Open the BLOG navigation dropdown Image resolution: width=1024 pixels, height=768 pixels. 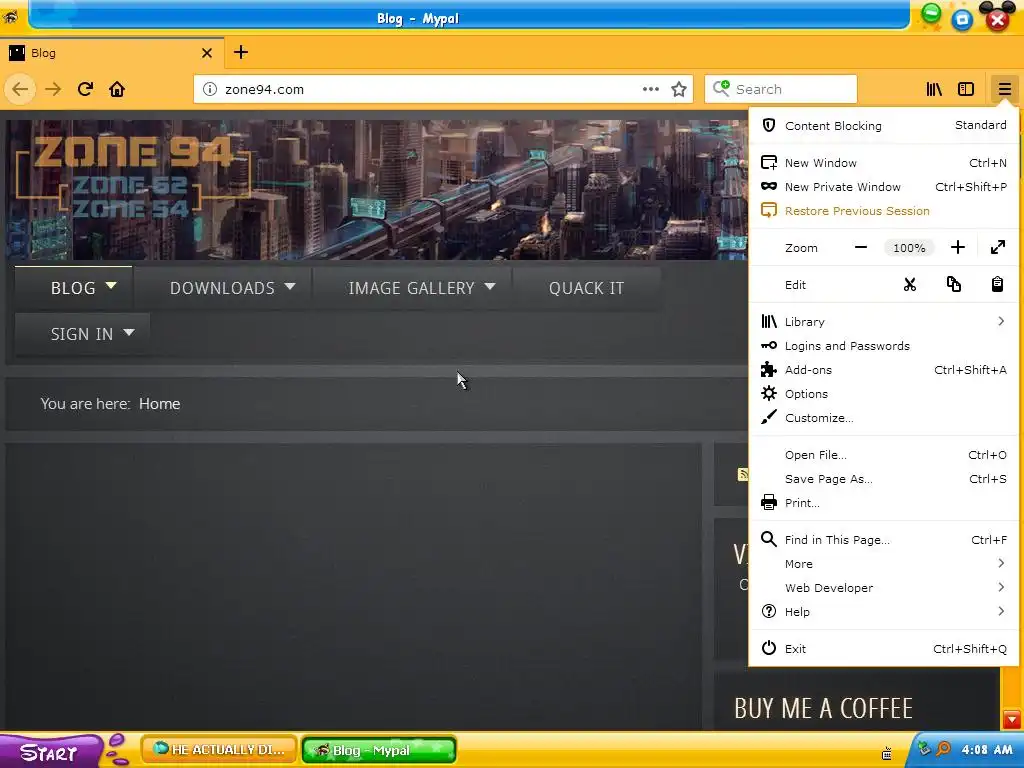tap(74, 287)
